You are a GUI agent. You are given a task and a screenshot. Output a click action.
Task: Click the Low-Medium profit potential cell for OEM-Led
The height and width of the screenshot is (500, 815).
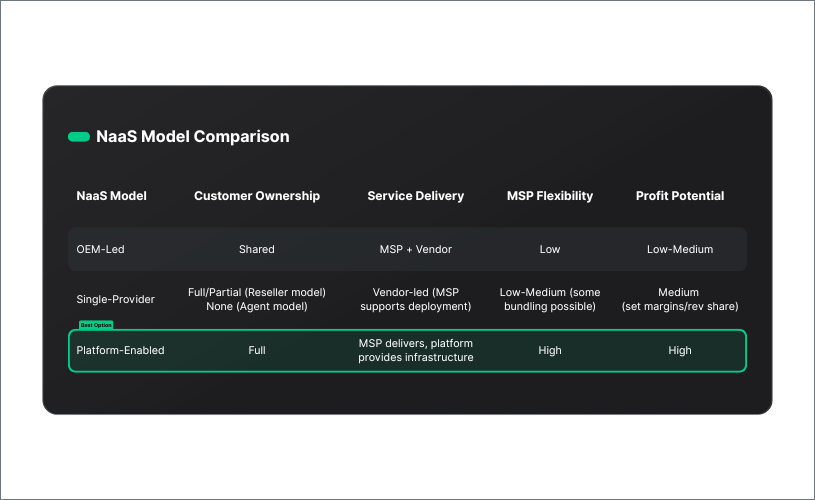(x=680, y=249)
